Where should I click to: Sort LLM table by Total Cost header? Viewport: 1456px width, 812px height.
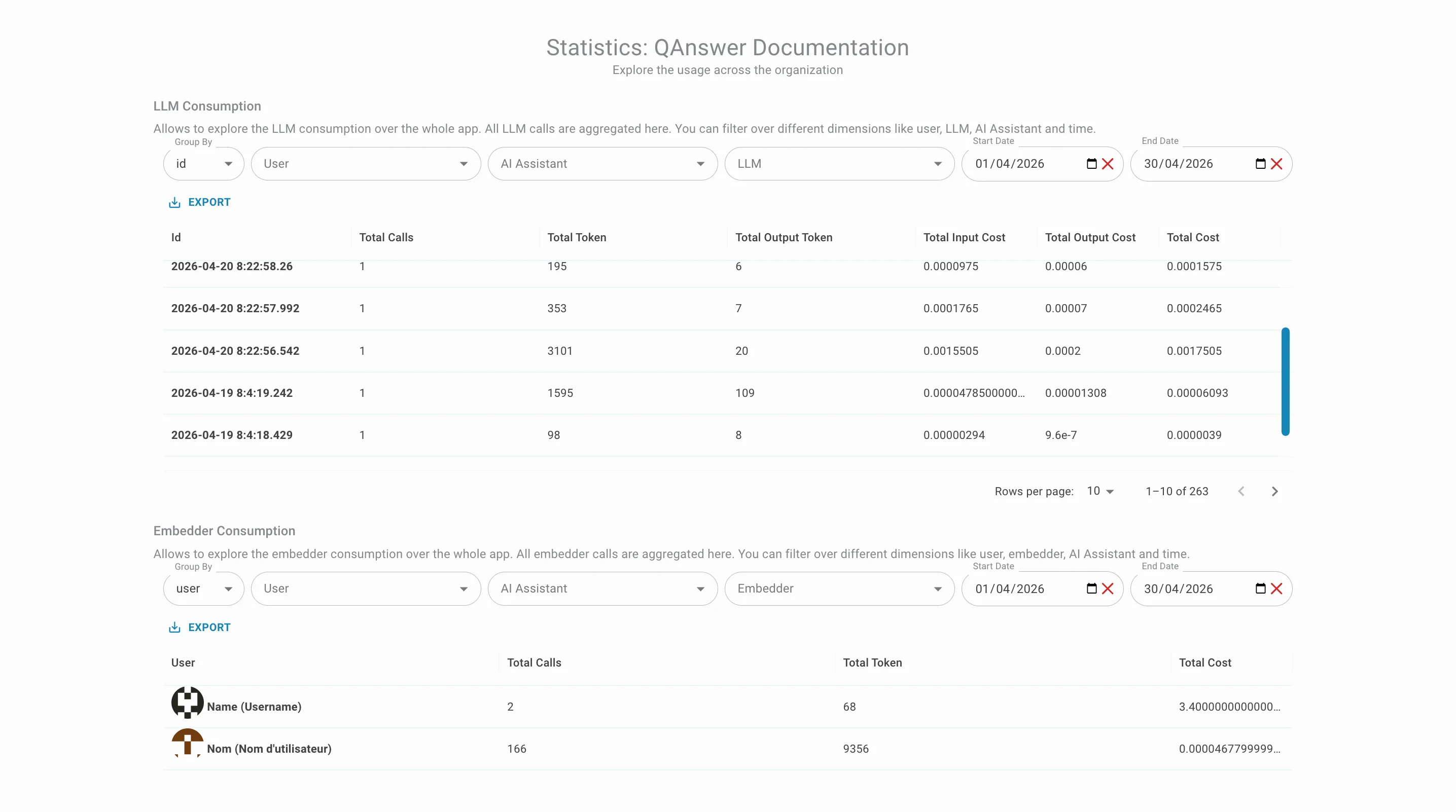pos(1193,238)
